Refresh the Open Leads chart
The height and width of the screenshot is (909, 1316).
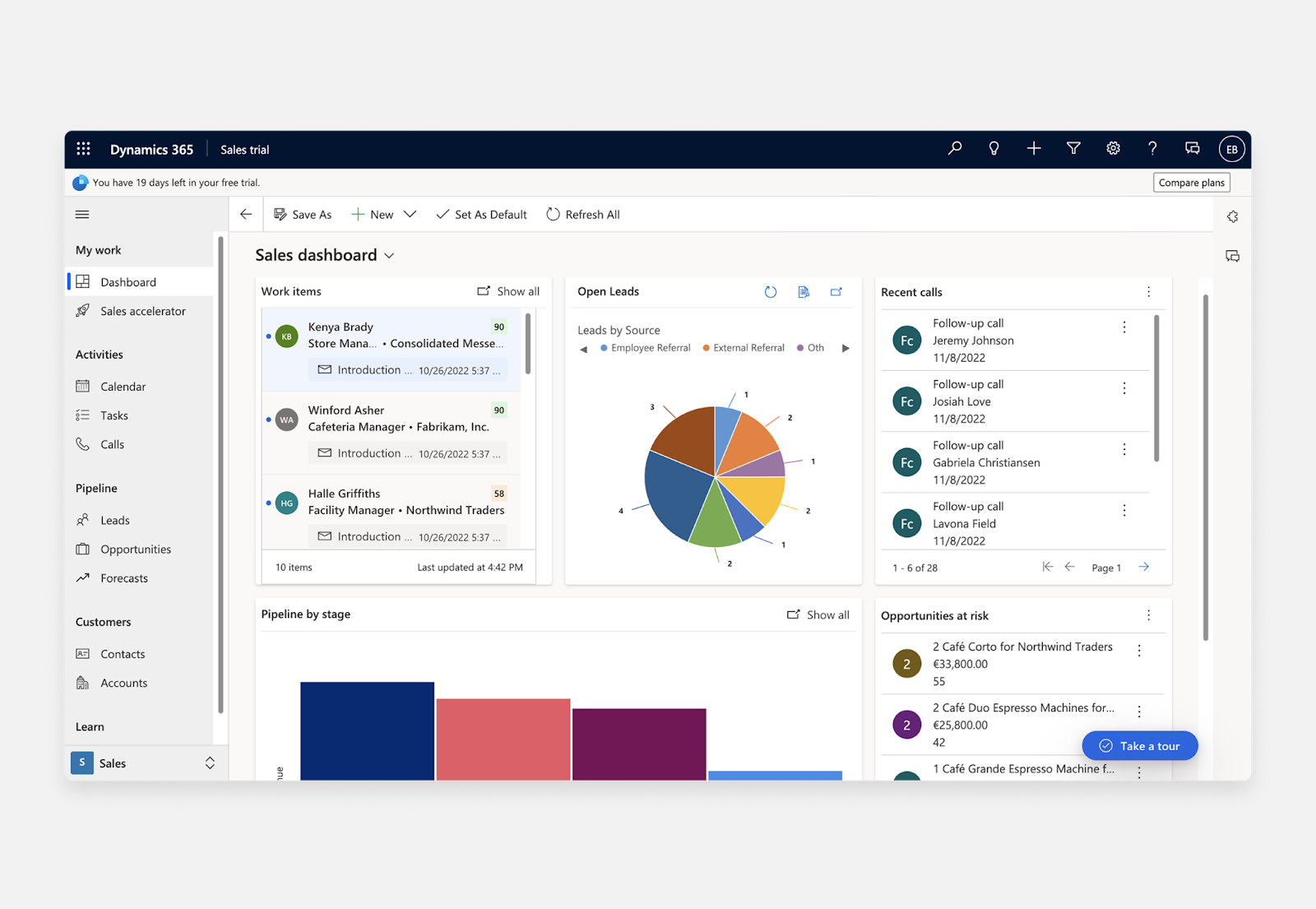point(771,292)
